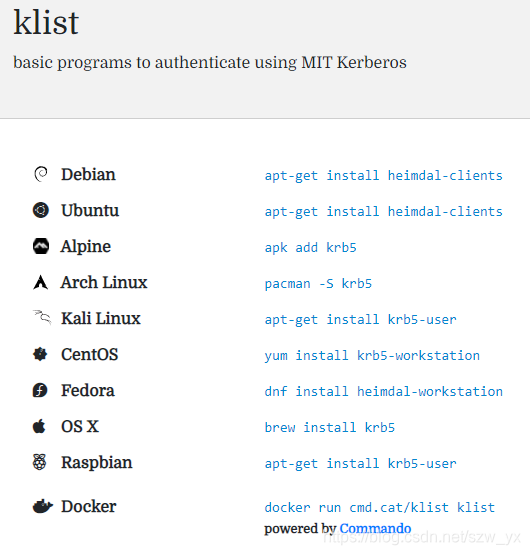Viewport: 530px width, 555px height.
Task: Select the Raspbian raspberry icon
Action: click(x=40, y=462)
